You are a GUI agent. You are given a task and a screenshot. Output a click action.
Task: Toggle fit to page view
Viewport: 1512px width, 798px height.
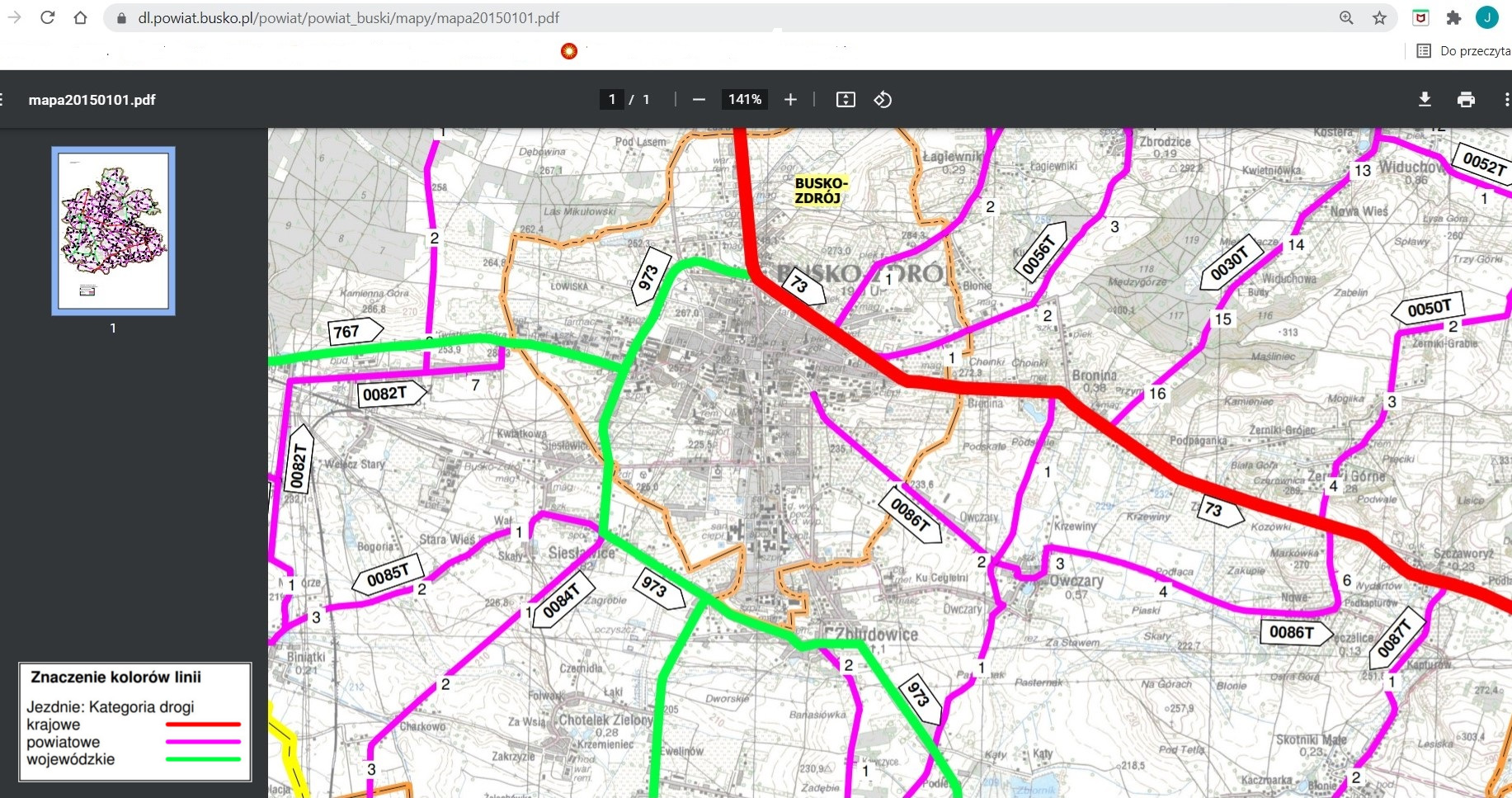click(845, 99)
